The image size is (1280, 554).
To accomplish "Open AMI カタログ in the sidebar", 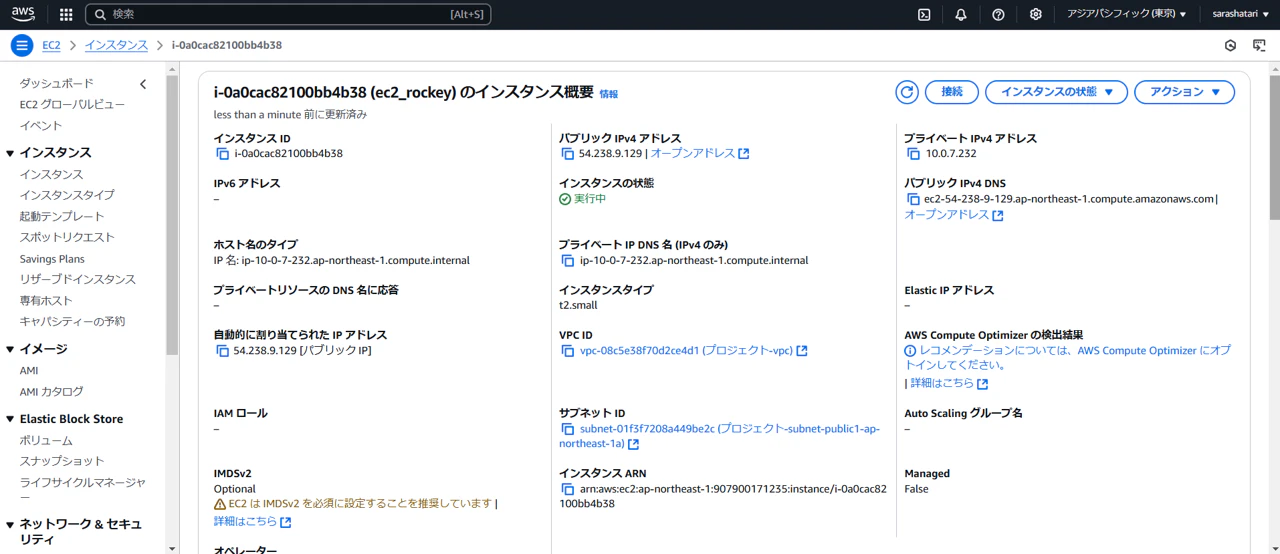I will click(52, 392).
